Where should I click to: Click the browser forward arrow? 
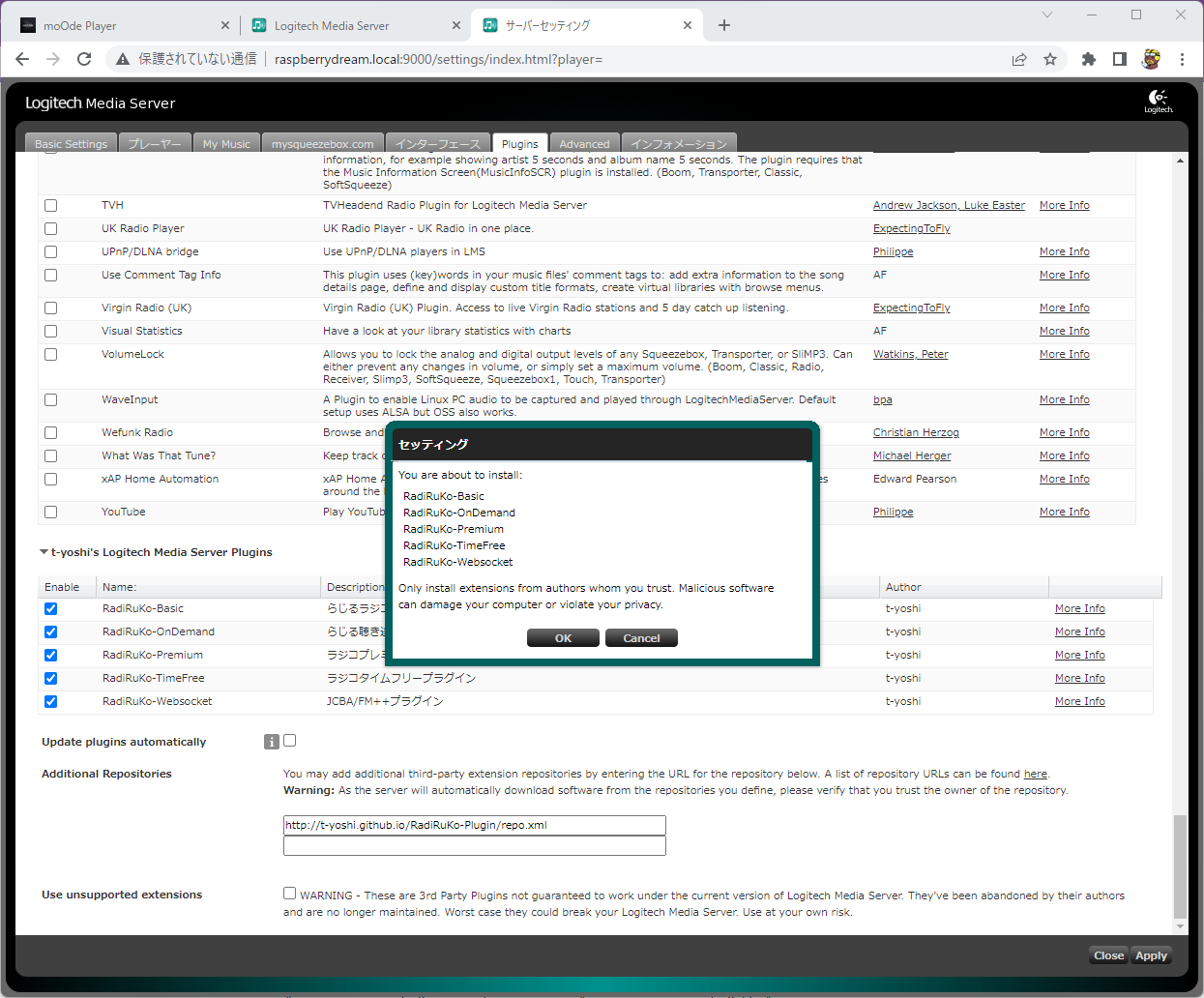[x=53, y=59]
